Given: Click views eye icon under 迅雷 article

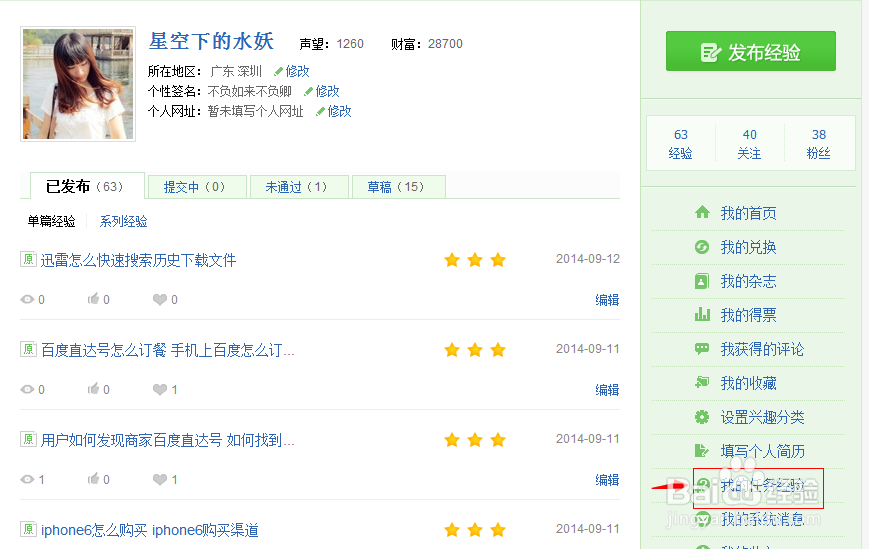Looking at the screenshot, I should pyautogui.click(x=27, y=300).
